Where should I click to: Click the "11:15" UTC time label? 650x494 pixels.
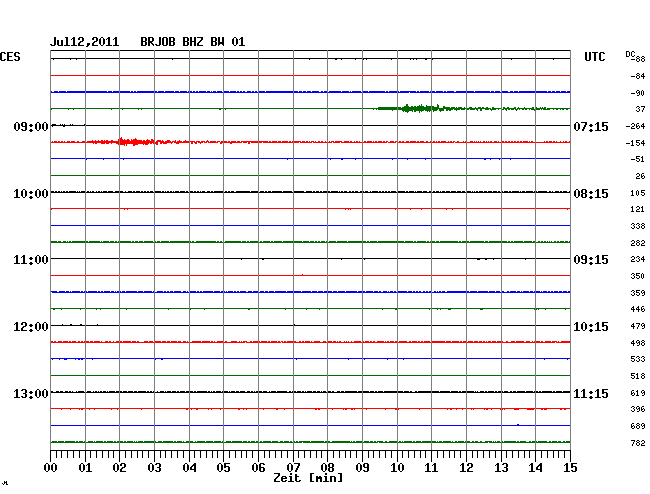click(x=591, y=393)
